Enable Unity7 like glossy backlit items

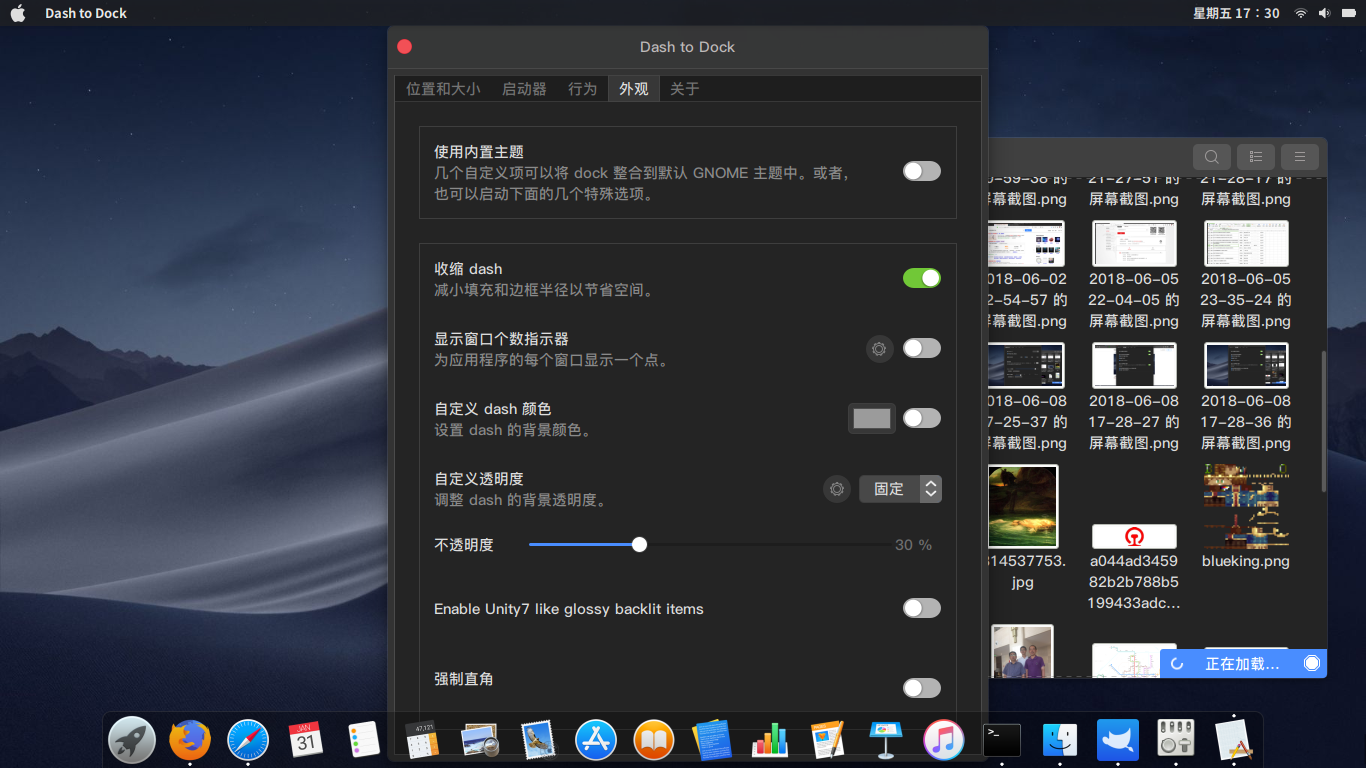click(x=921, y=608)
